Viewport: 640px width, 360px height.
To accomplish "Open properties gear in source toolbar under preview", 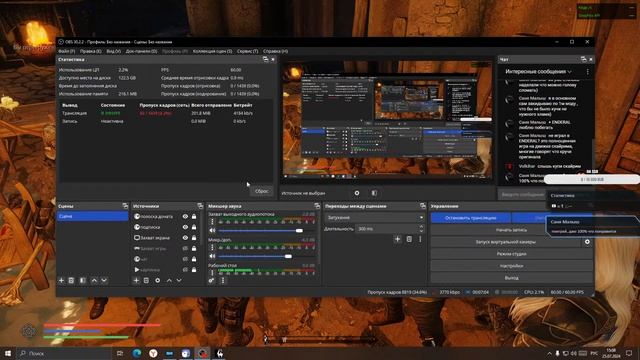I will [357, 193].
